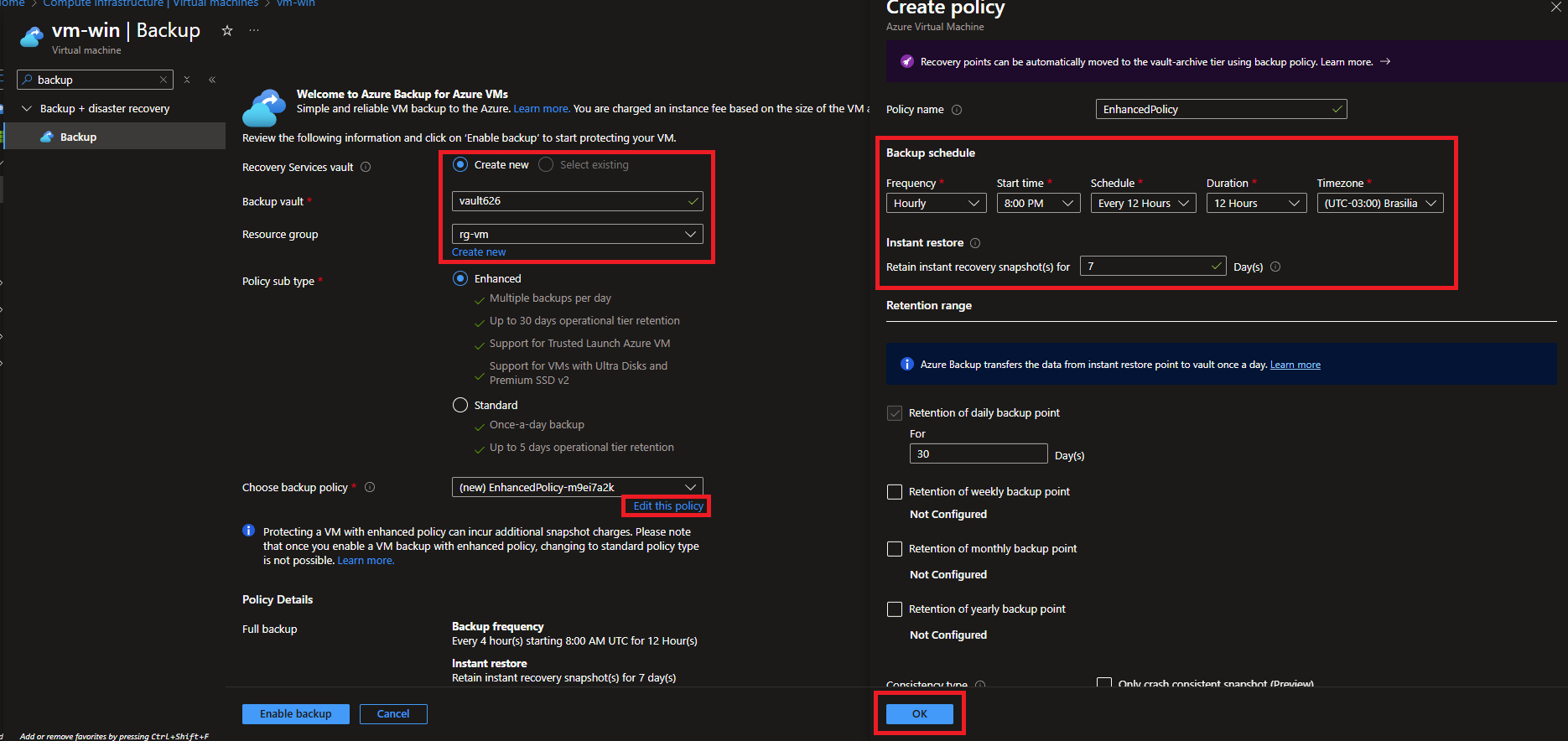Enable Retention of weekly backup point
Screen dimensions: 1568x741
[x=895, y=492]
